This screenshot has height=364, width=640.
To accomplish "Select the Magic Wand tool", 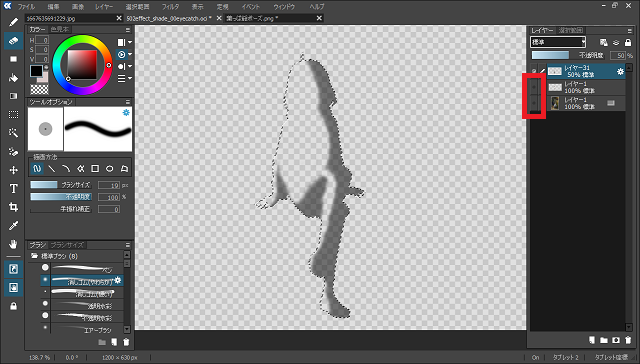I will pos(13,133).
